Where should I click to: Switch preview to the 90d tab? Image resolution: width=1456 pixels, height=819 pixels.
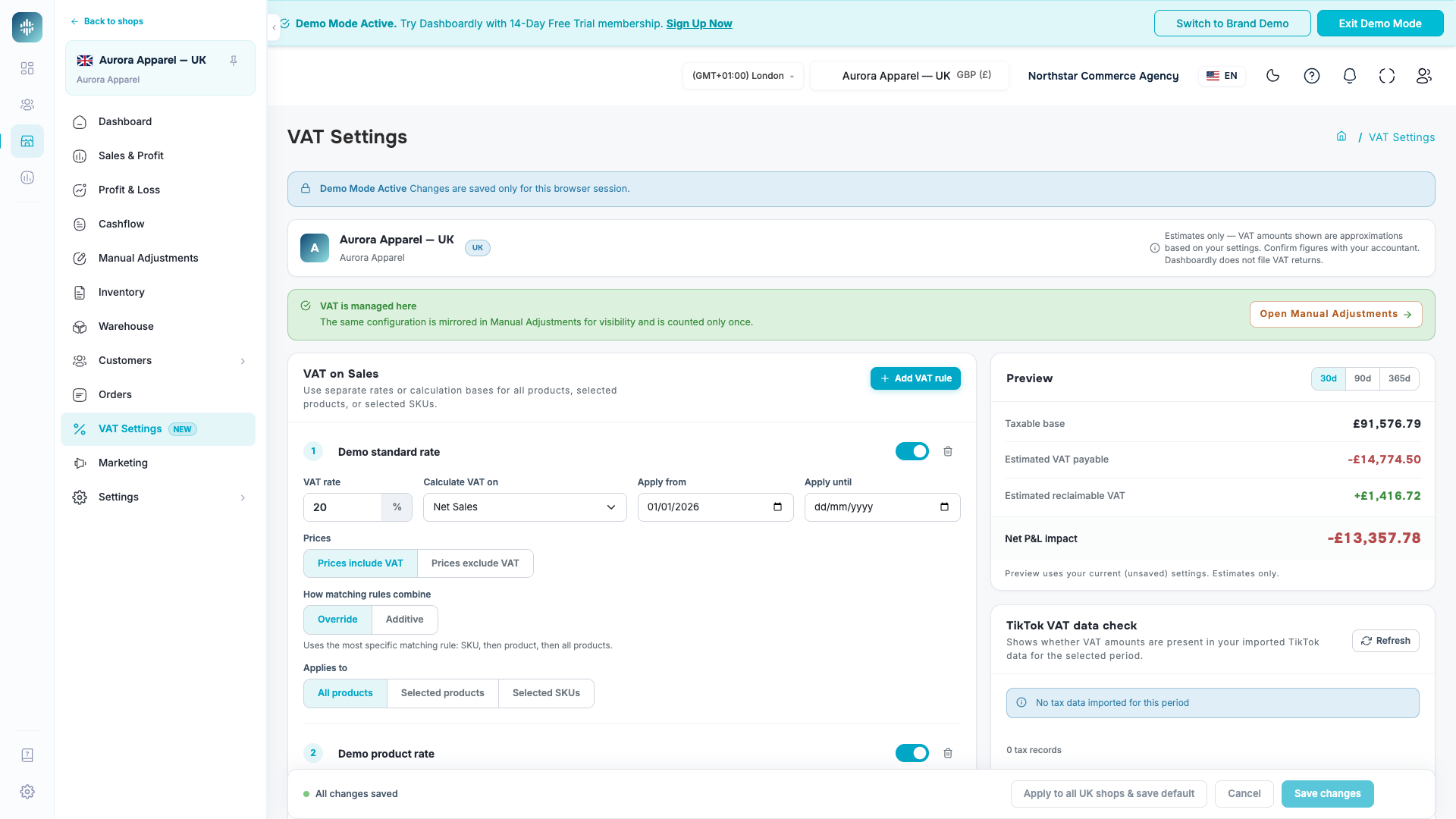pos(1363,378)
